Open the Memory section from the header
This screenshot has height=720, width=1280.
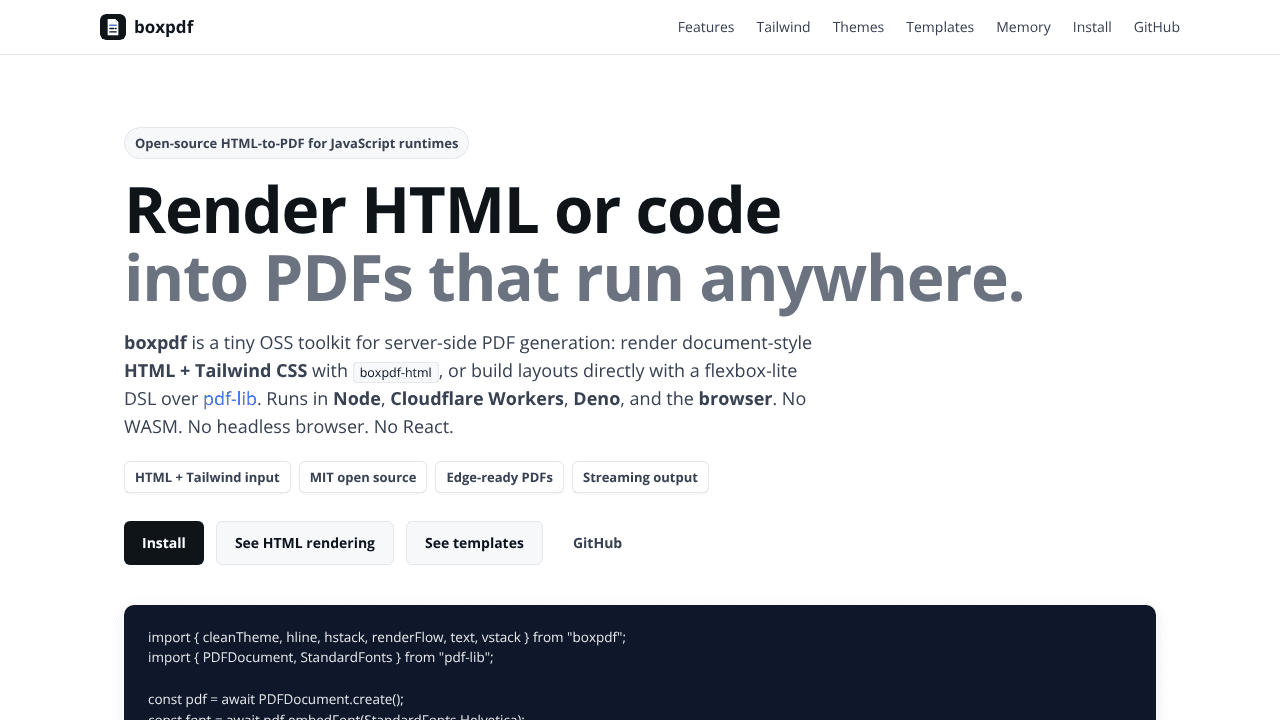tap(1023, 27)
